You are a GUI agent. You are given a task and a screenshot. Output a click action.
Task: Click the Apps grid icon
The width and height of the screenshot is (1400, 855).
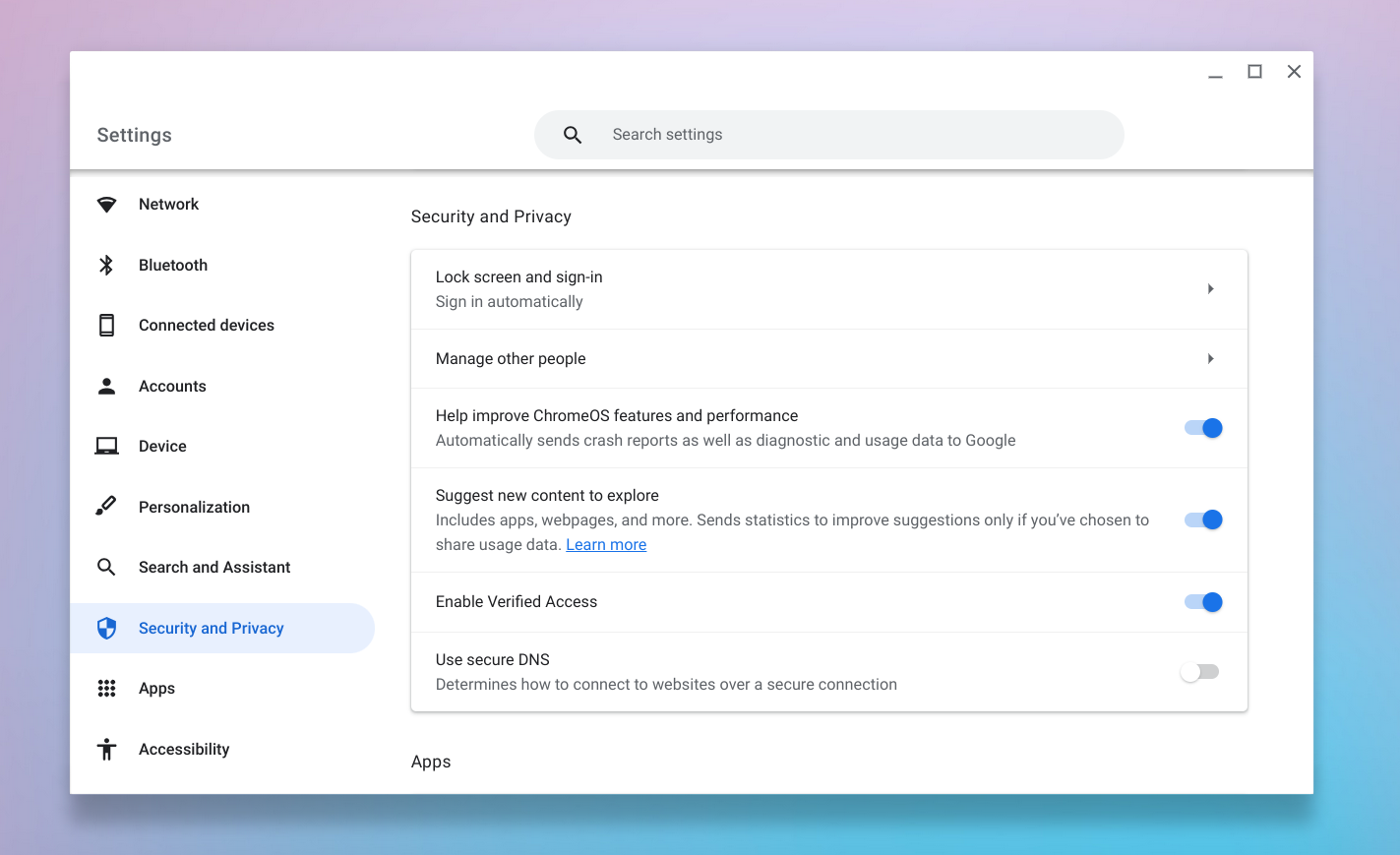106,689
